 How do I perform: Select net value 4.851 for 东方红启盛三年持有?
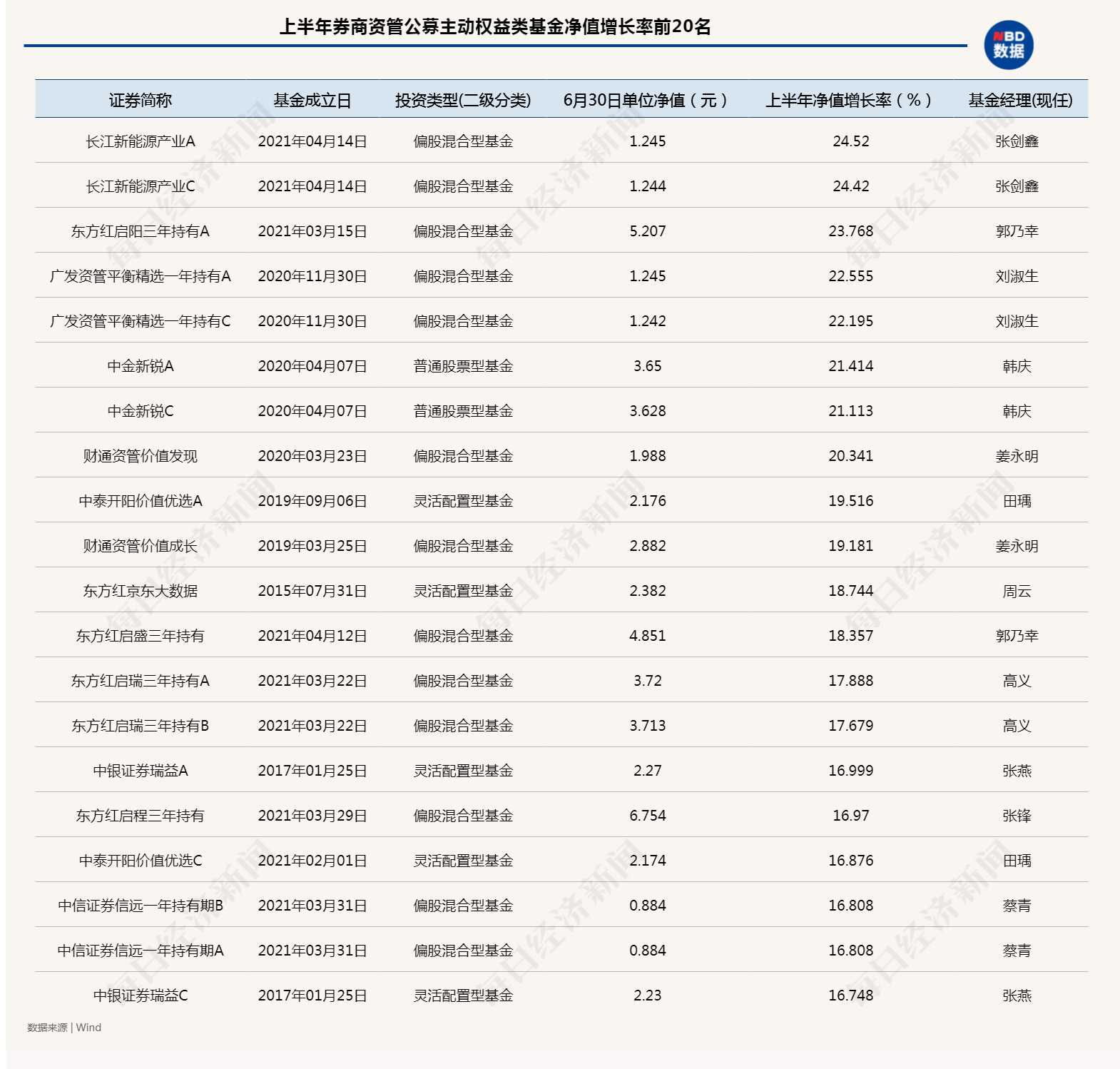click(648, 636)
